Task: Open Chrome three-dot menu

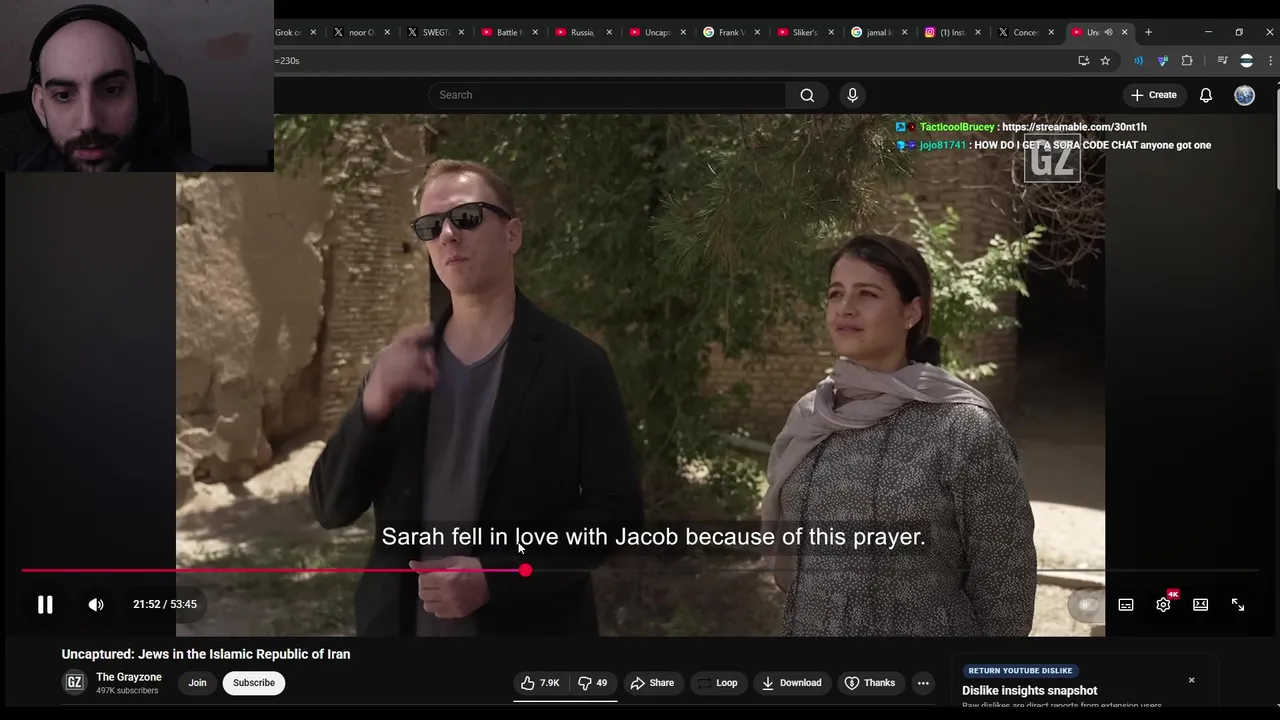Action: pyautogui.click(x=1270, y=61)
